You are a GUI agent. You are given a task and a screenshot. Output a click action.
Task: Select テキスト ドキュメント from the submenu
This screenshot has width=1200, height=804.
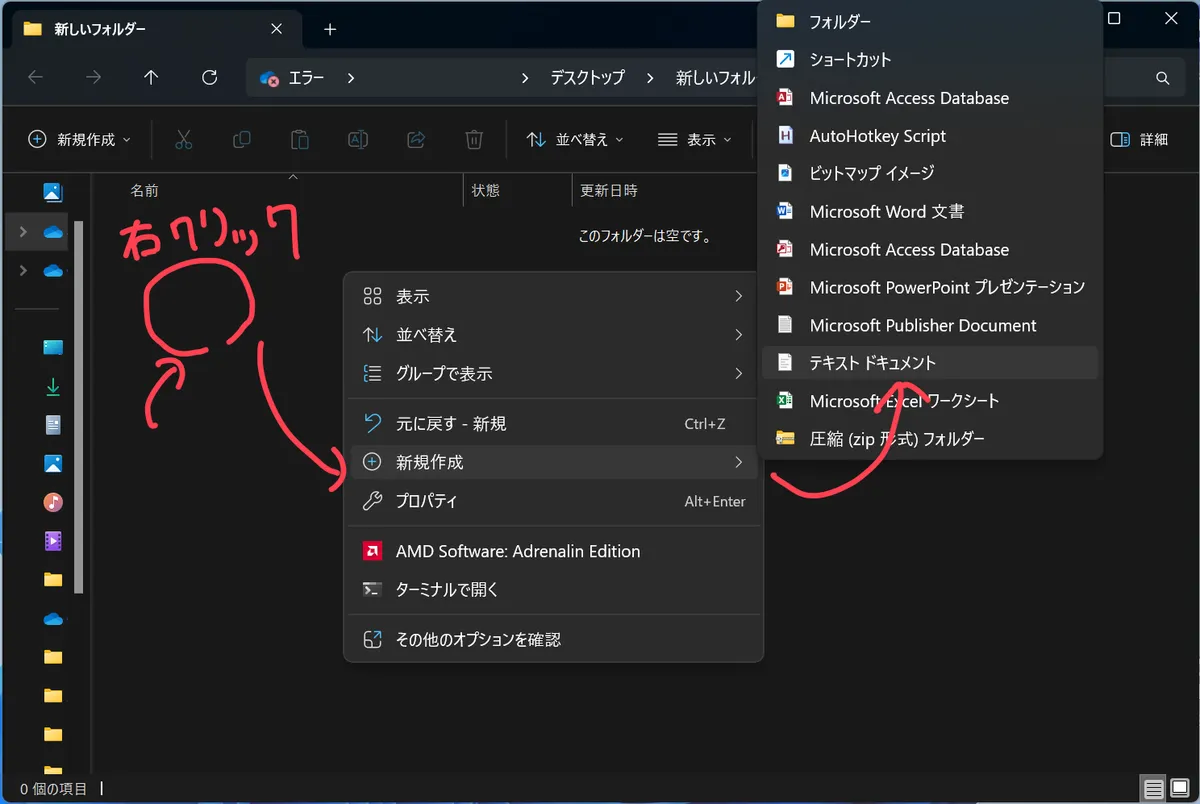pos(872,363)
